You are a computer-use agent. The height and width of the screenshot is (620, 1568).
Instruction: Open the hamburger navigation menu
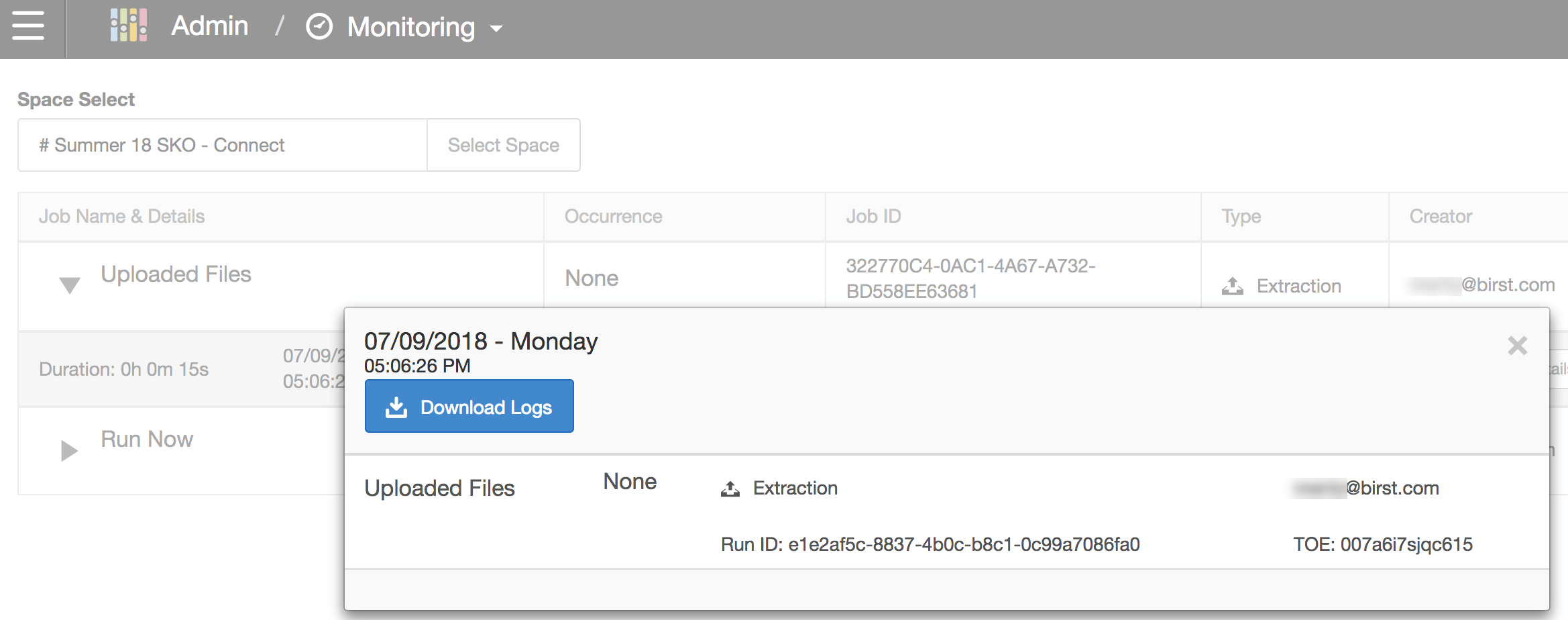click(x=28, y=27)
